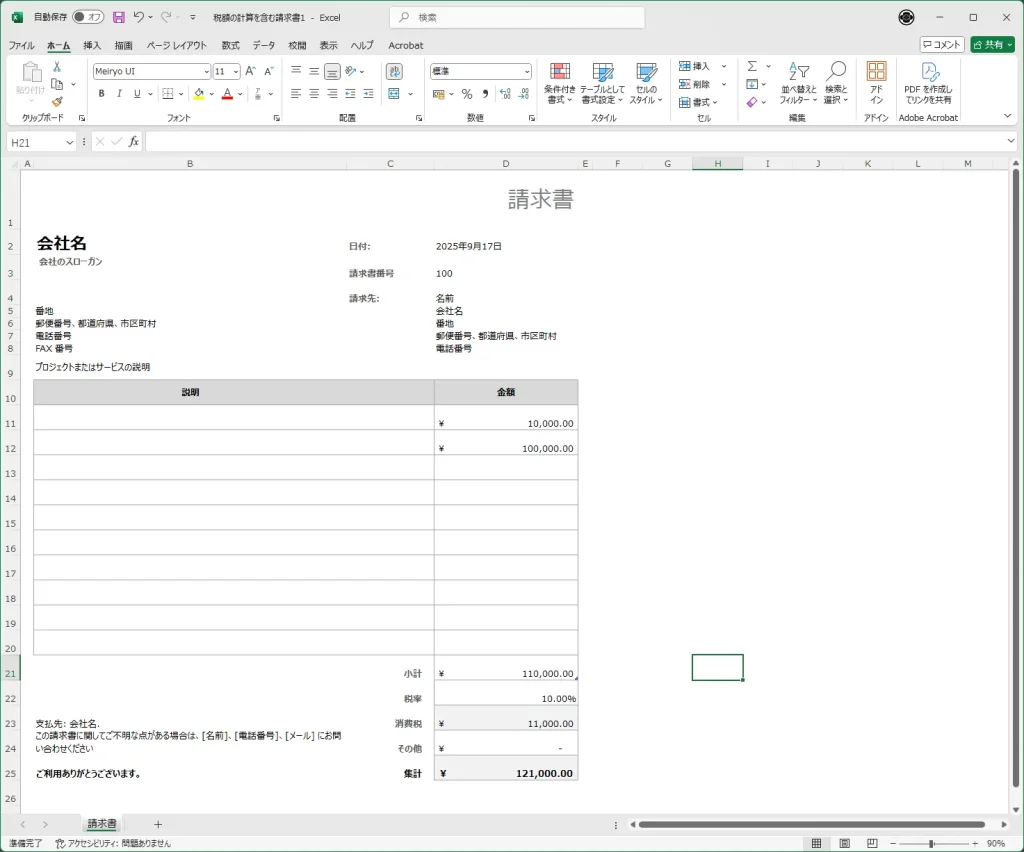1024x852 pixels.
Task: Toggle bold formatting
Action: tap(101, 94)
